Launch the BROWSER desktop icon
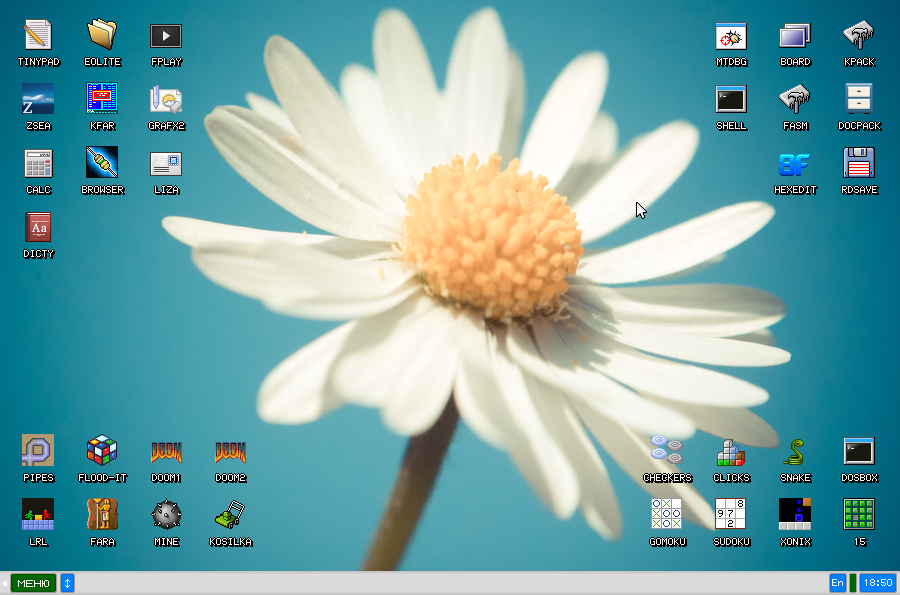The image size is (900, 595). pos(102,164)
